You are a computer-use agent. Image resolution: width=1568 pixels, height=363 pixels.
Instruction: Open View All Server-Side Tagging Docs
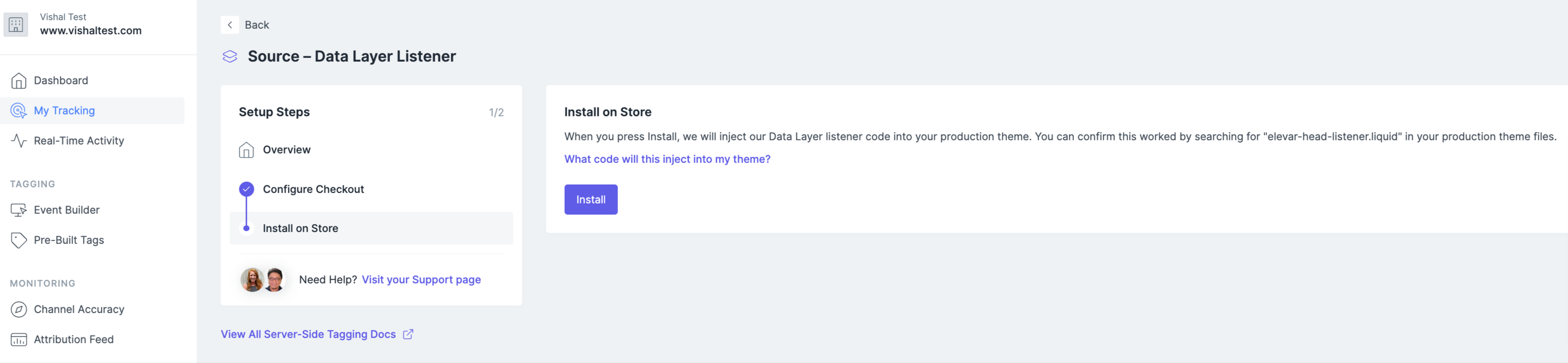(308, 334)
